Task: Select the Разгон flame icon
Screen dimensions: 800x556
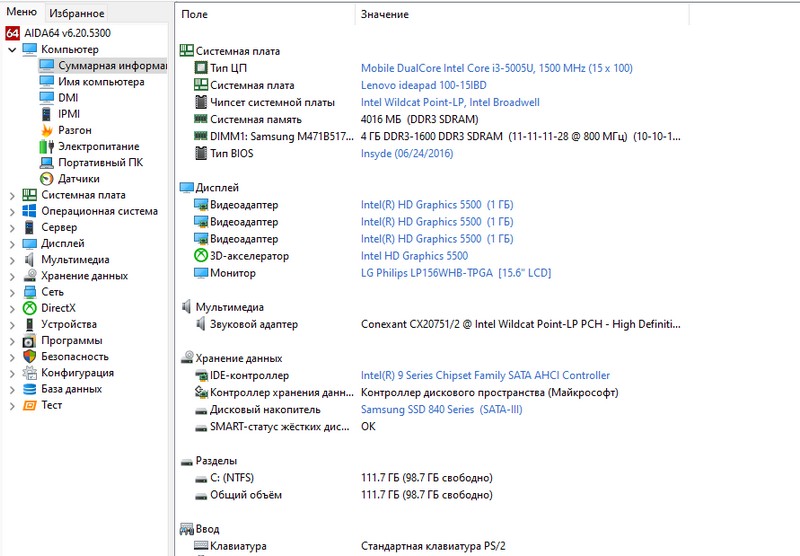Action: [x=46, y=130]
